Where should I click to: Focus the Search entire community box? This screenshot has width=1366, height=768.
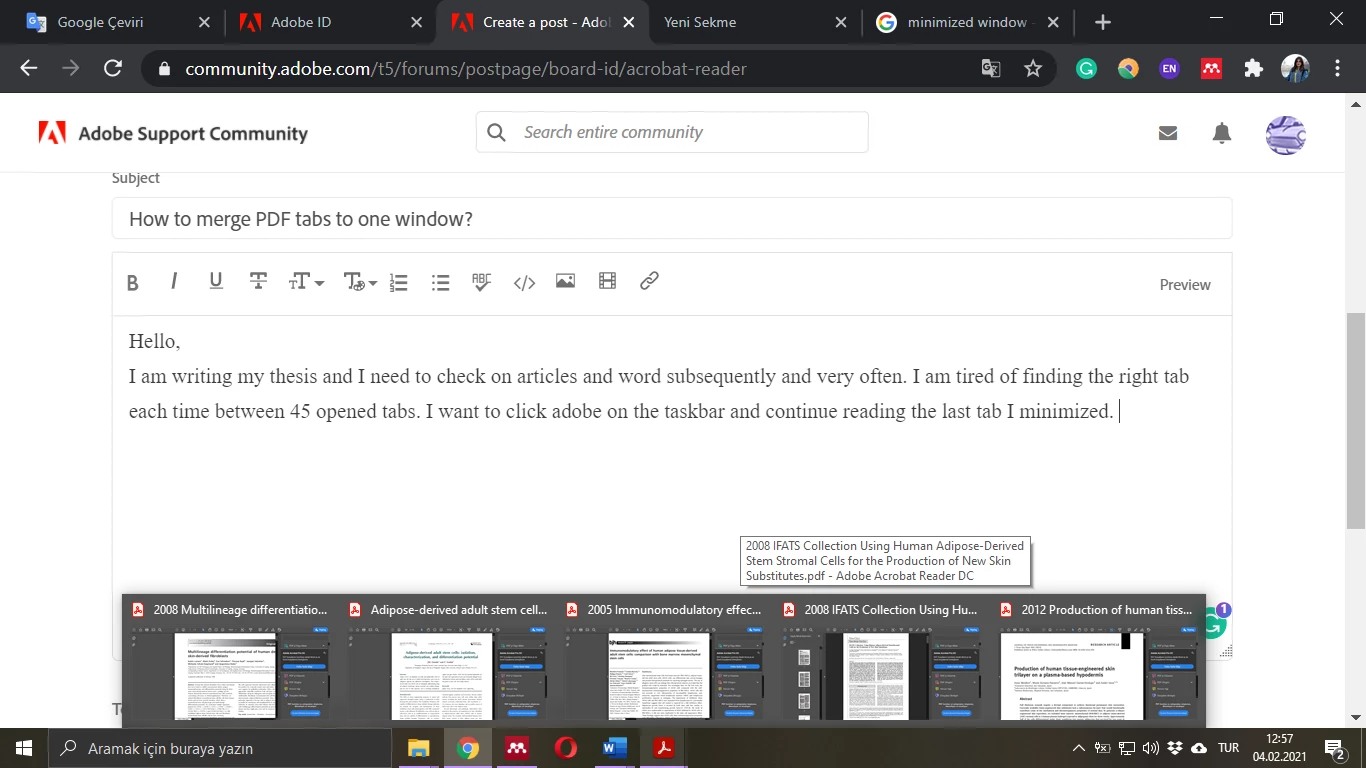pos(670,132)
